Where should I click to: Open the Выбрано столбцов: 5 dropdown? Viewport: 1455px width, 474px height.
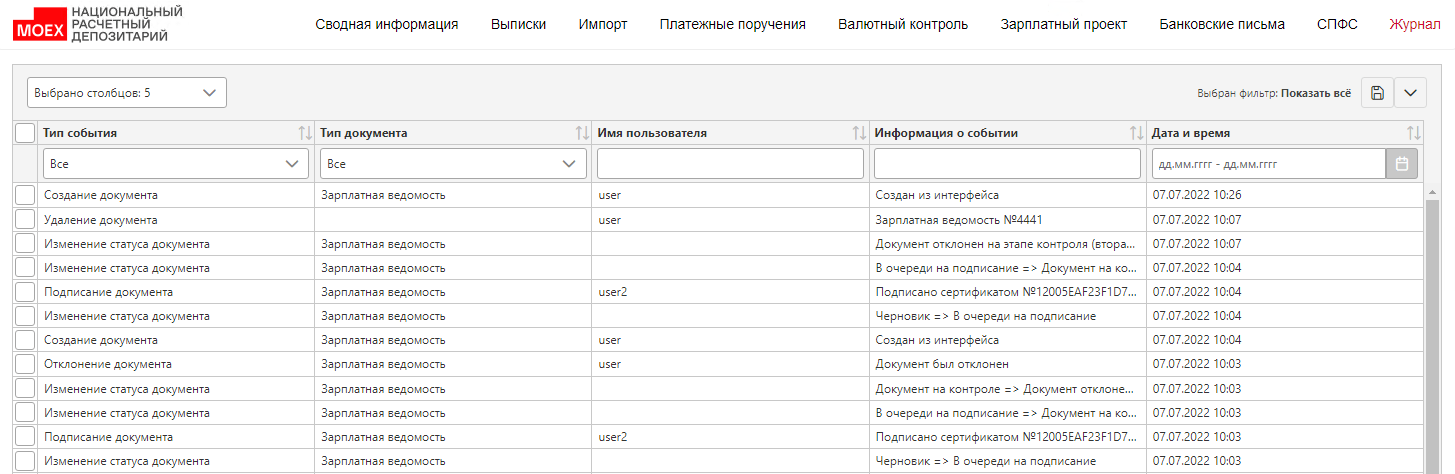[127, 93]
